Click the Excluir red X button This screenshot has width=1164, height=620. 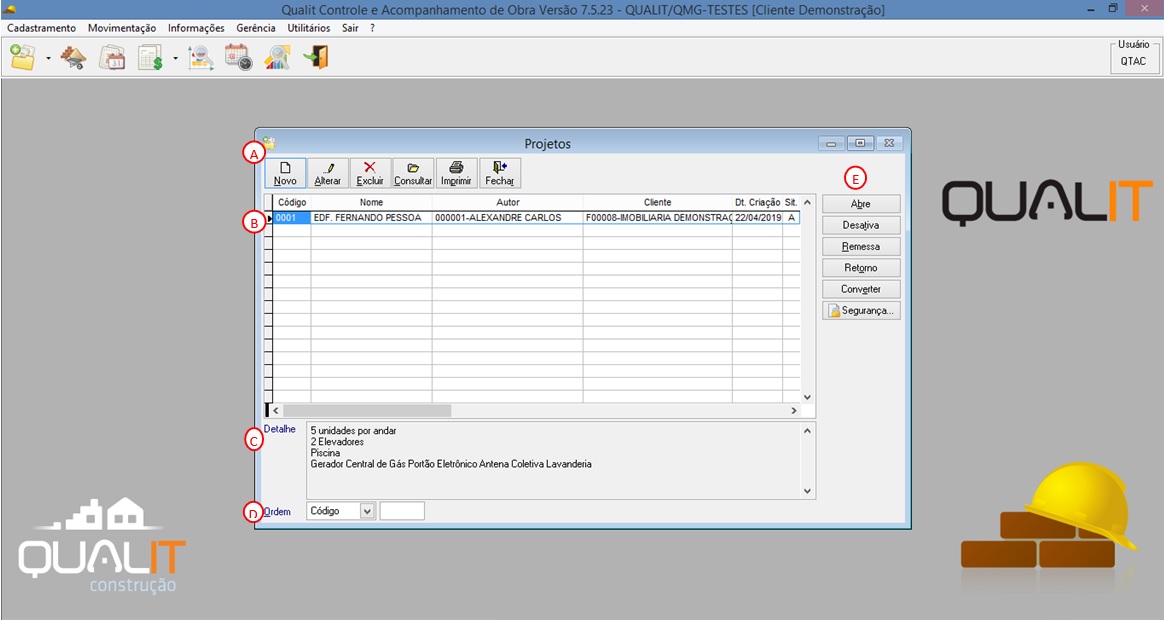370,173
